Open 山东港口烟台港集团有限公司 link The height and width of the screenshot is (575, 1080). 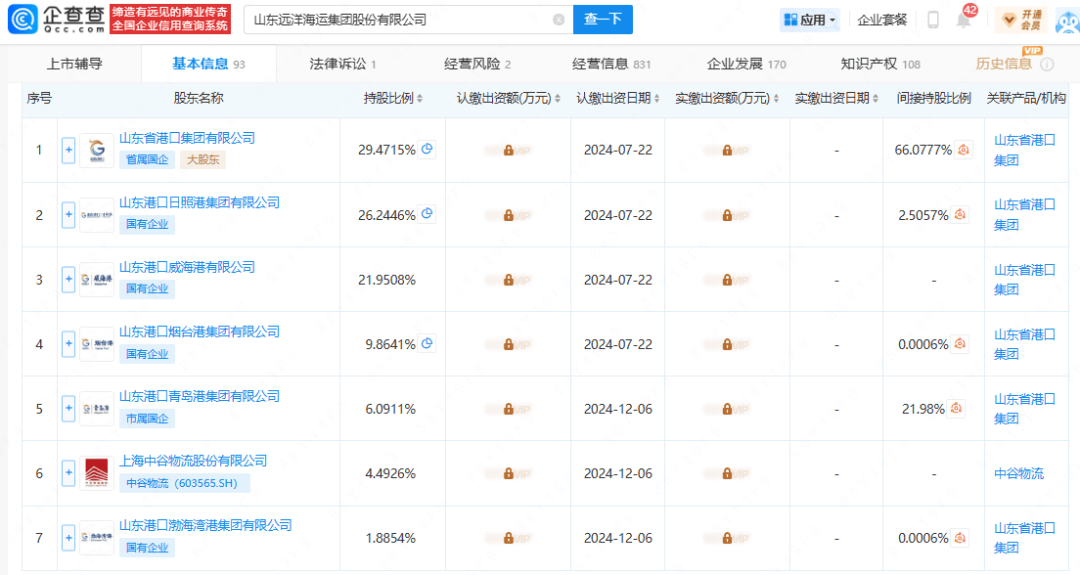(x=199, y=331)
